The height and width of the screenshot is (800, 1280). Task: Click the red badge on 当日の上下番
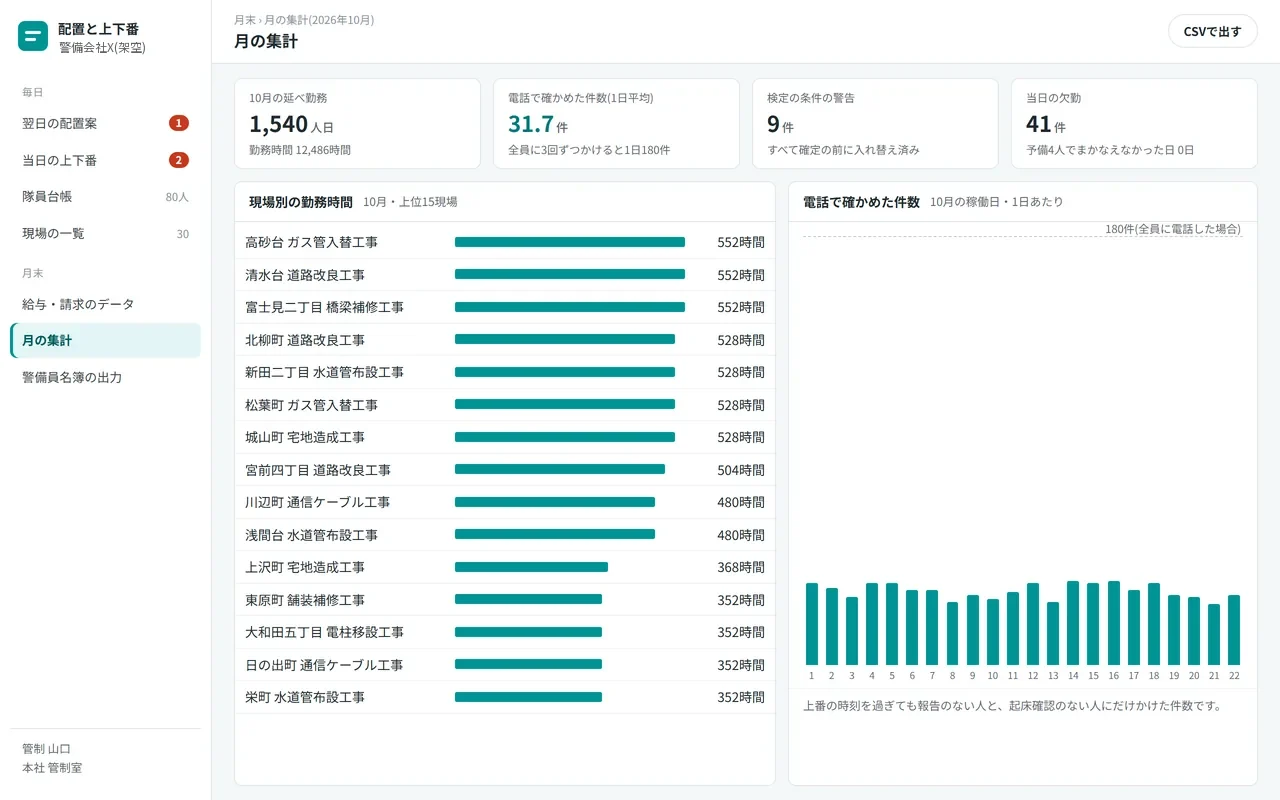[179, 160]
